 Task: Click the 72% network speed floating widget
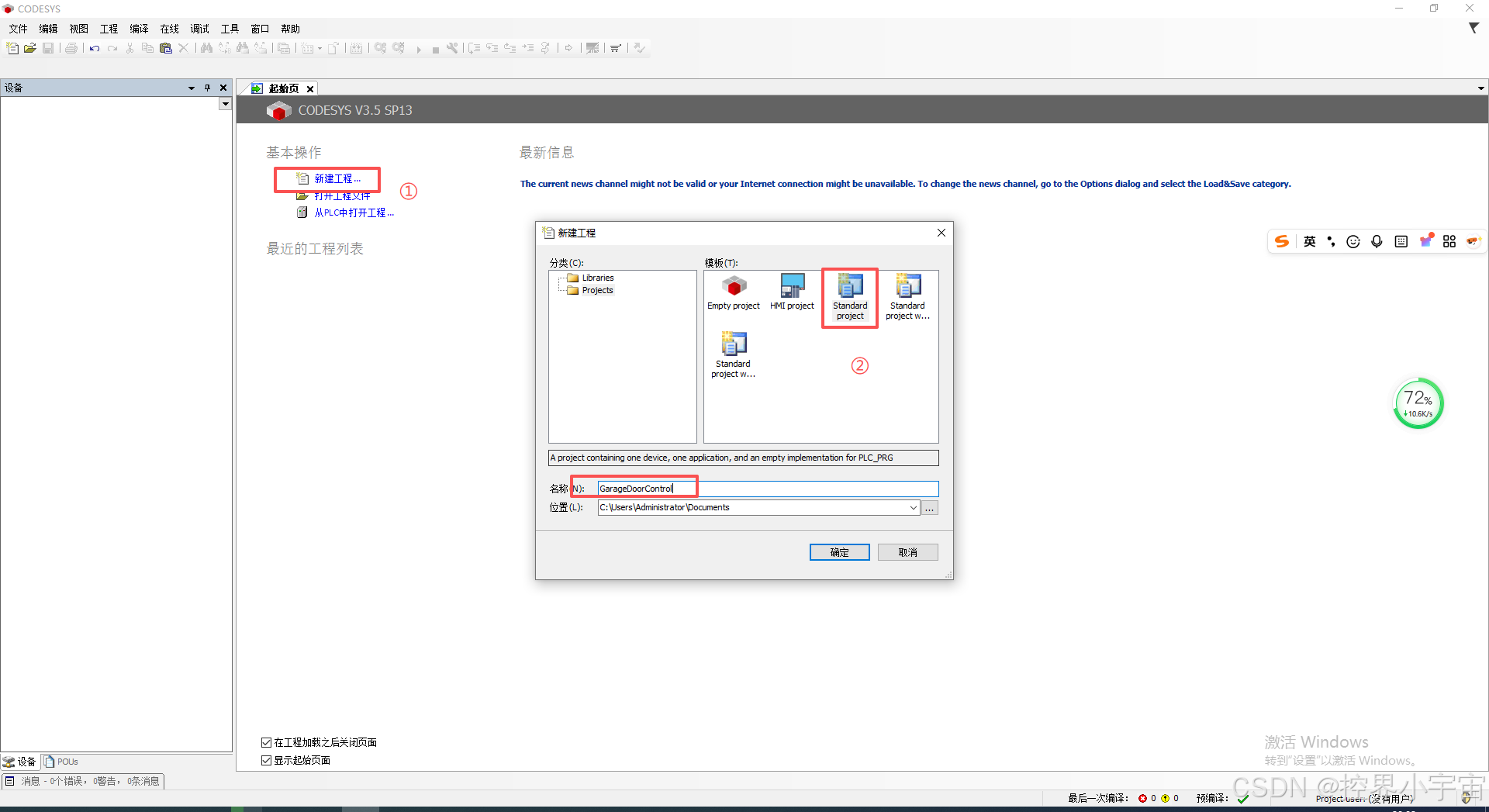1418,403
